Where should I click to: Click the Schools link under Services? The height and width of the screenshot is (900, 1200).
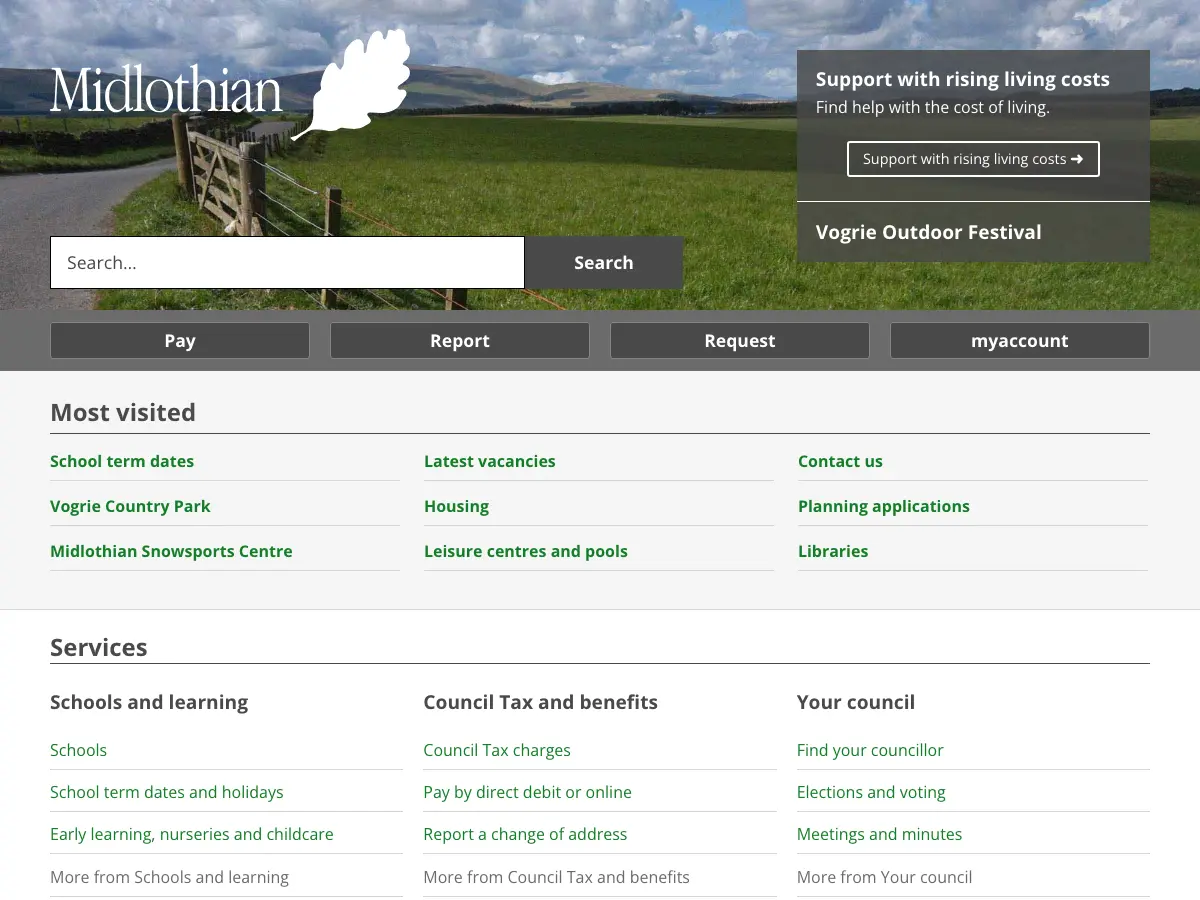78,750
